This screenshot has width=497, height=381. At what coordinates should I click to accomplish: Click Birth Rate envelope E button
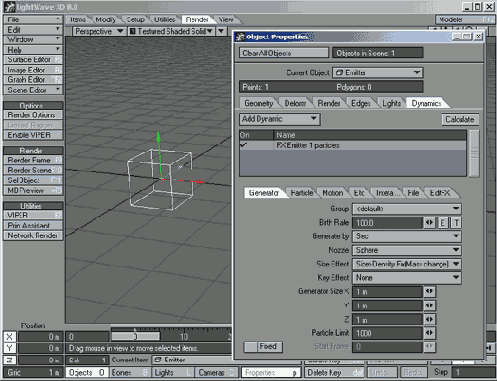tap(443, 223)
